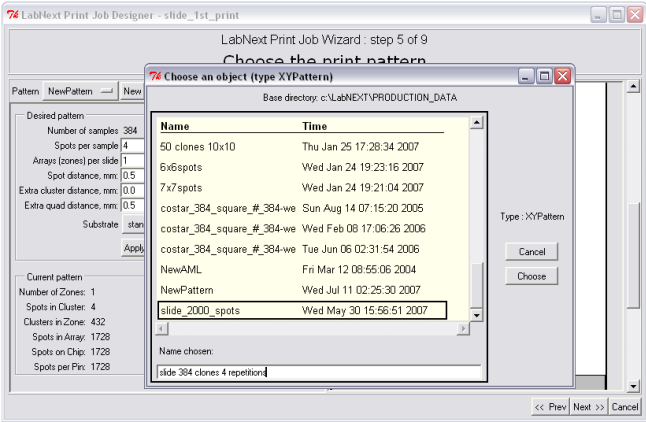This screenshot has width=646, height=422.
Task: Click Cancel in the Choose an object dialog
Action: (x=531, y=251)
